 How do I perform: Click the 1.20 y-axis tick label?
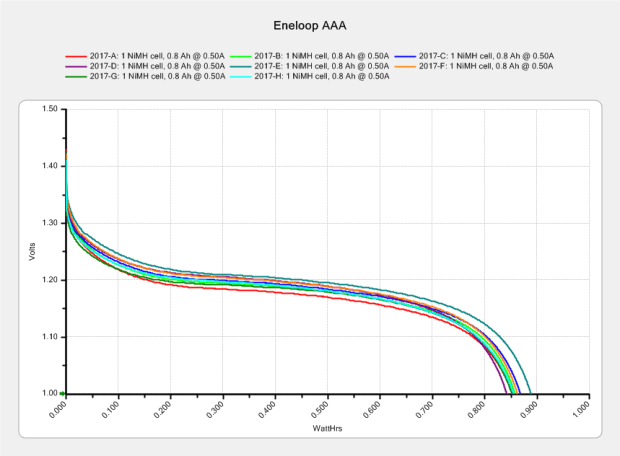click(50, 280)
